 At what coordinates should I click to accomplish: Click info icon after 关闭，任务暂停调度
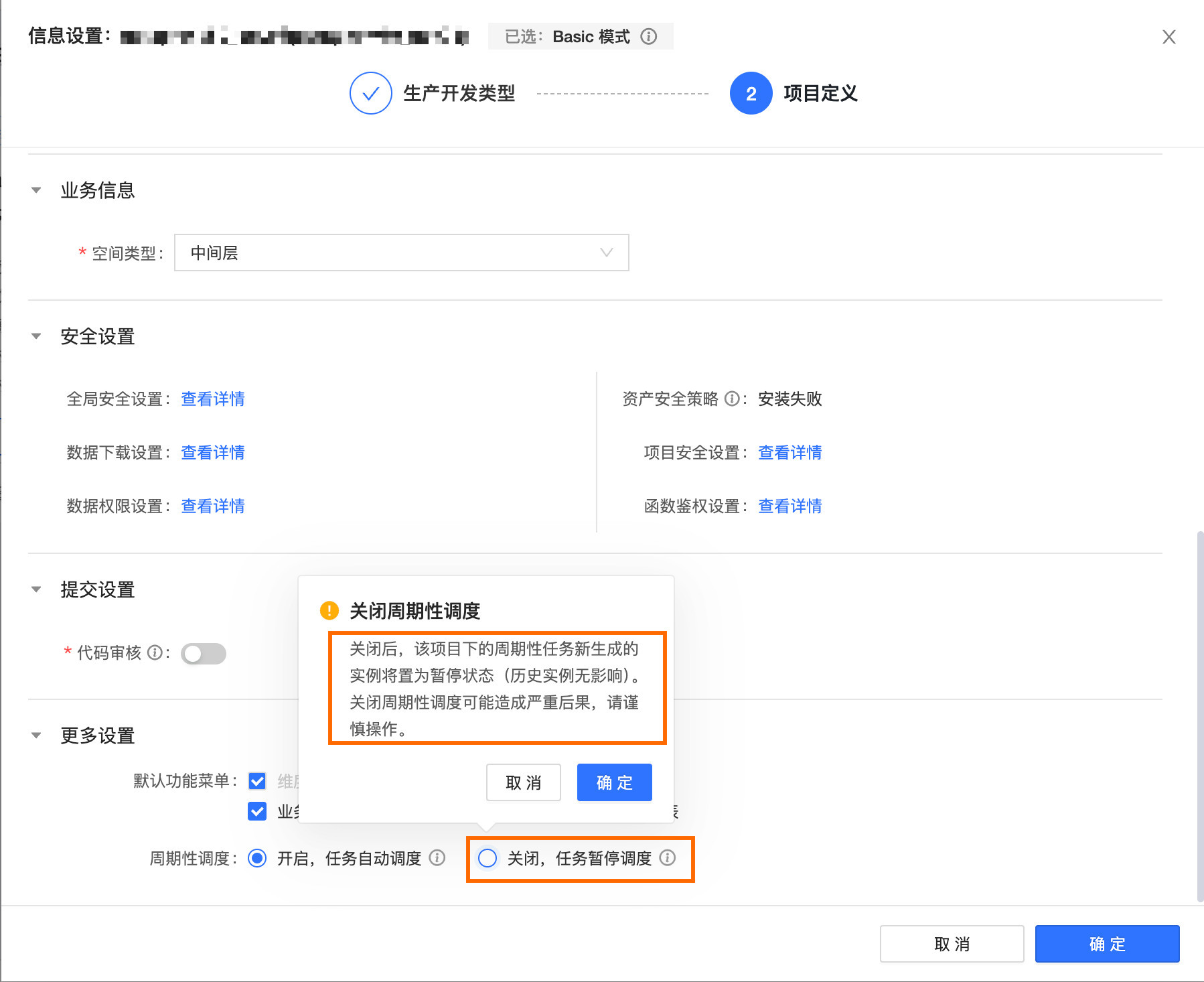coord(668,858)
